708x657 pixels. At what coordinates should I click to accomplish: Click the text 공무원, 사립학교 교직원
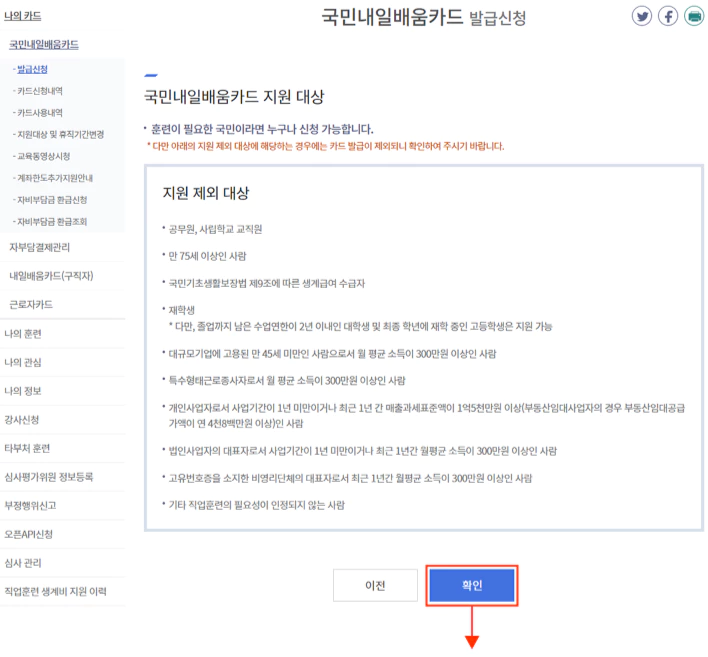tap(215, 229)
